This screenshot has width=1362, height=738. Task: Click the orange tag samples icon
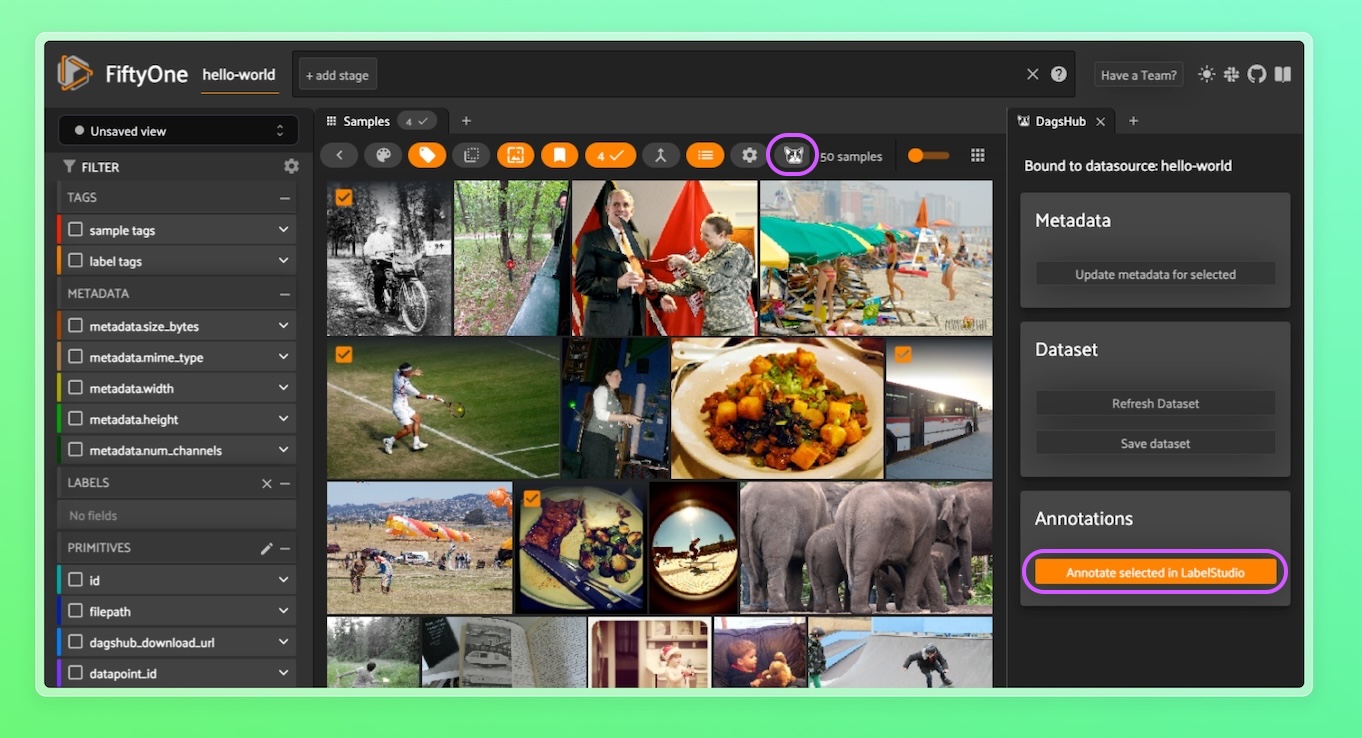(427, 156)
